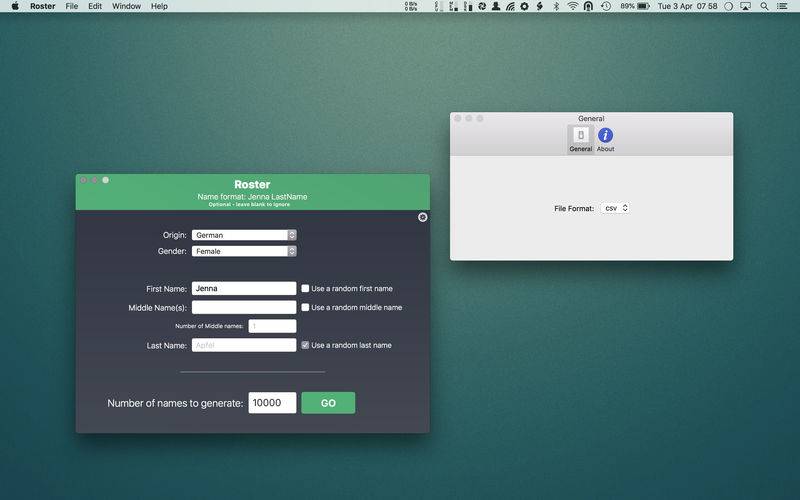Open the File Format csv dropdown
This screenshot has height=500, width=800.
[615, 208]
